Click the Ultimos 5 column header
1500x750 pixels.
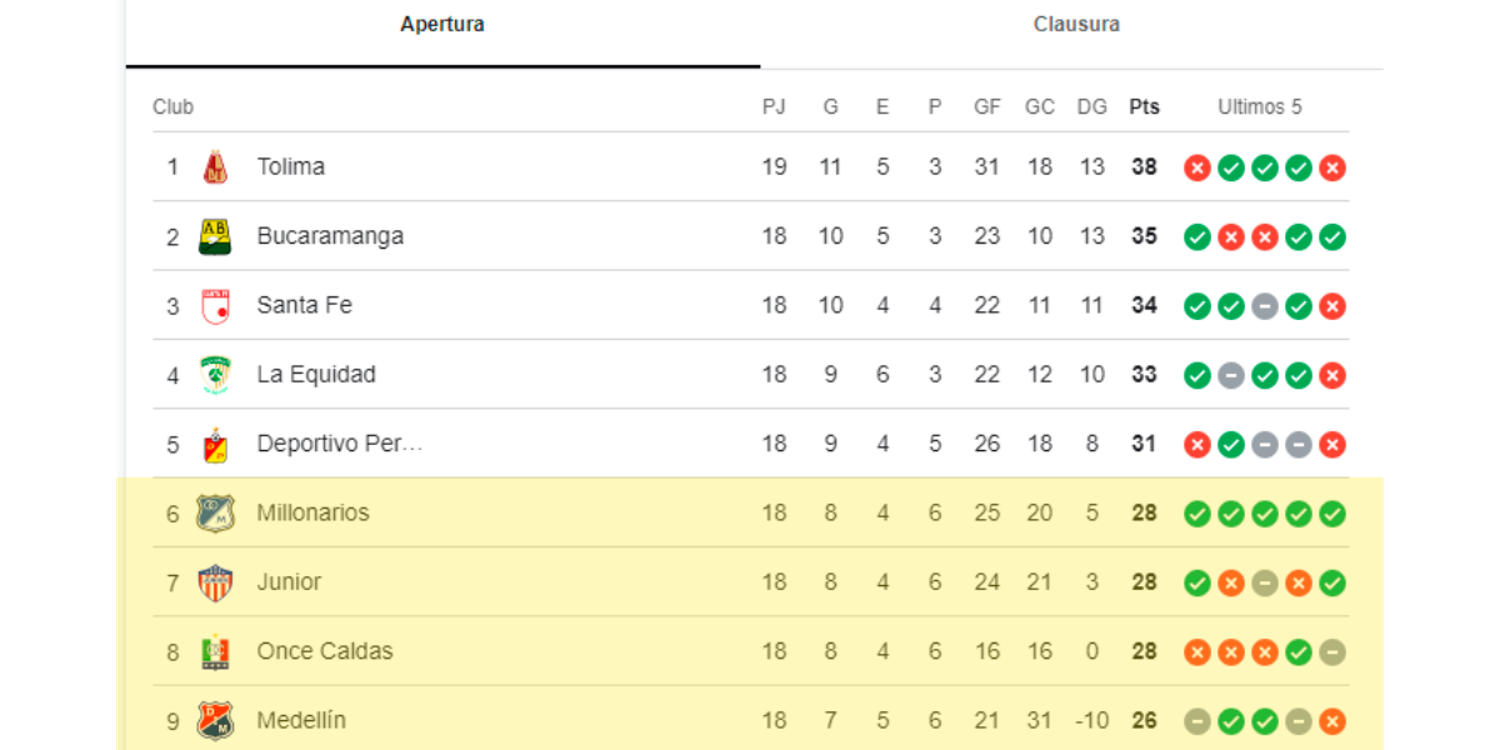(x=1260, y=107)
